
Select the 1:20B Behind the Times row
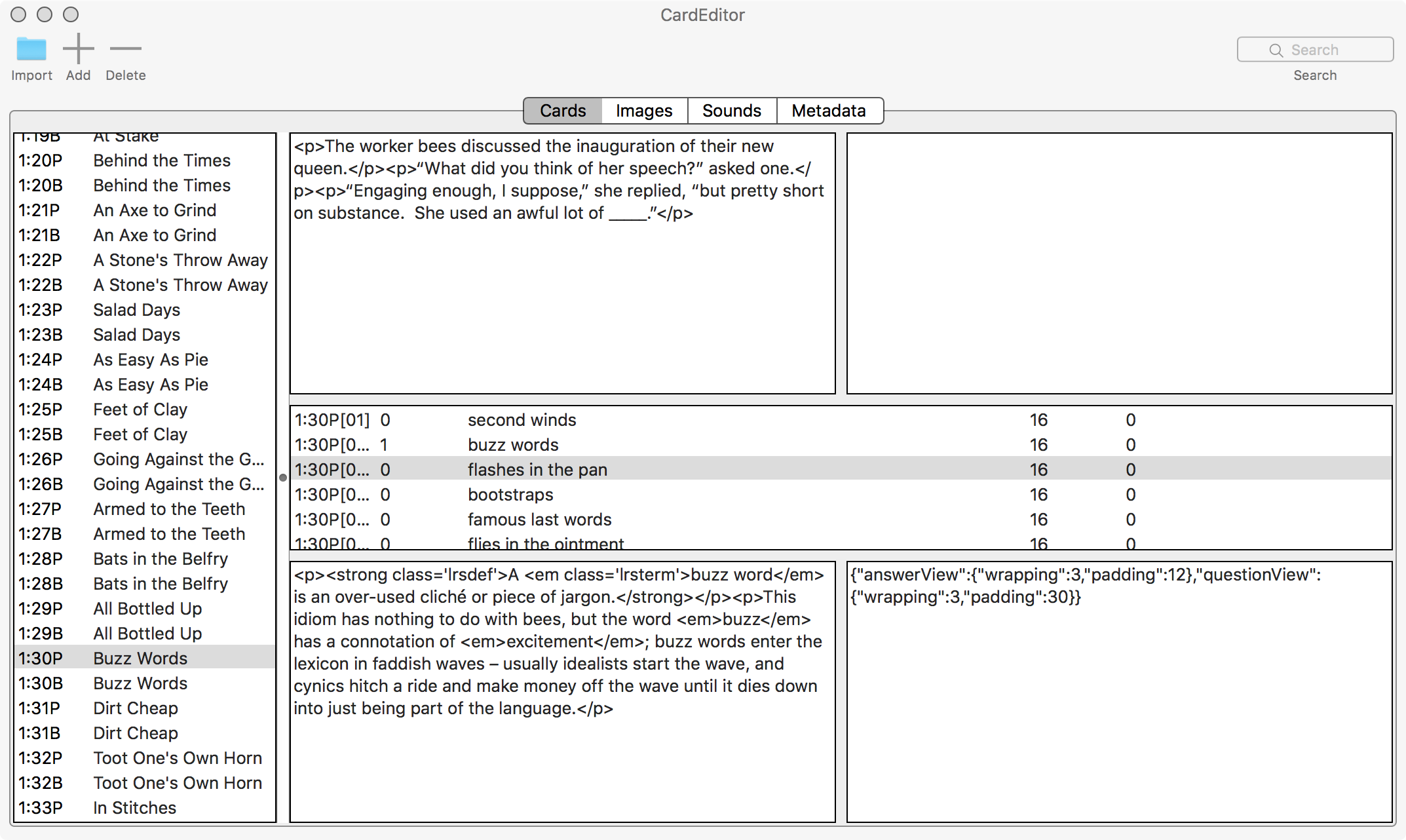pyautogui.click(x=145, y=185)
